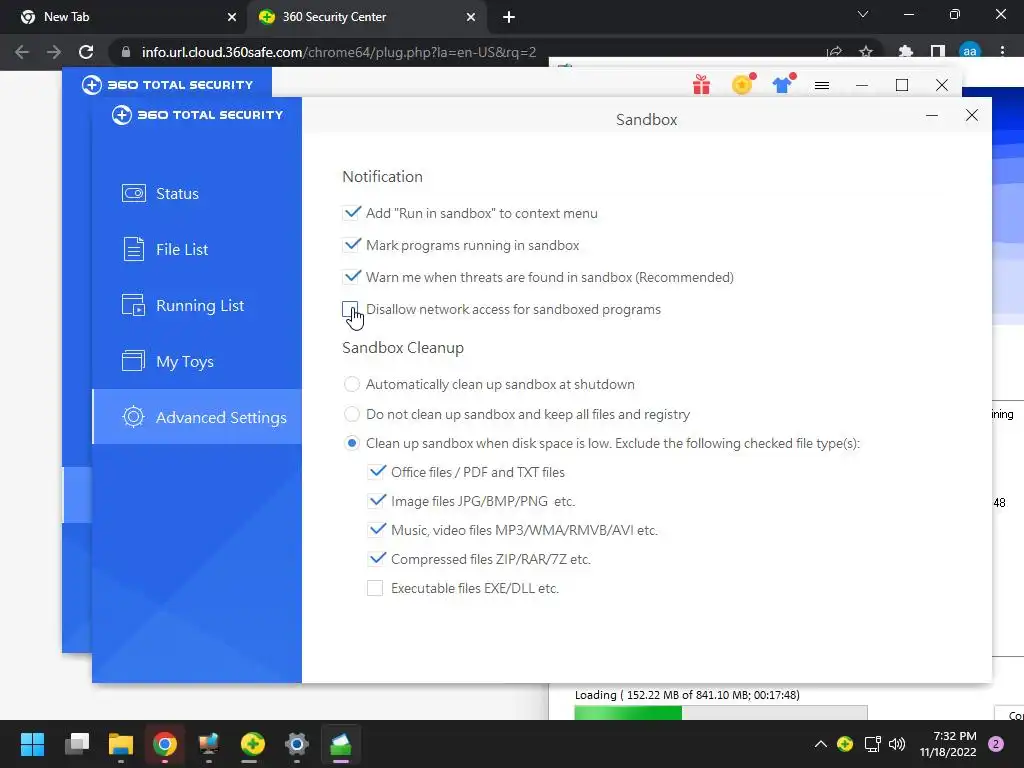Uncheck Image files JPG/BMP/PNG exclusion
The width and height of the screenshot is (1024, 768).
[x=376, y=501]
